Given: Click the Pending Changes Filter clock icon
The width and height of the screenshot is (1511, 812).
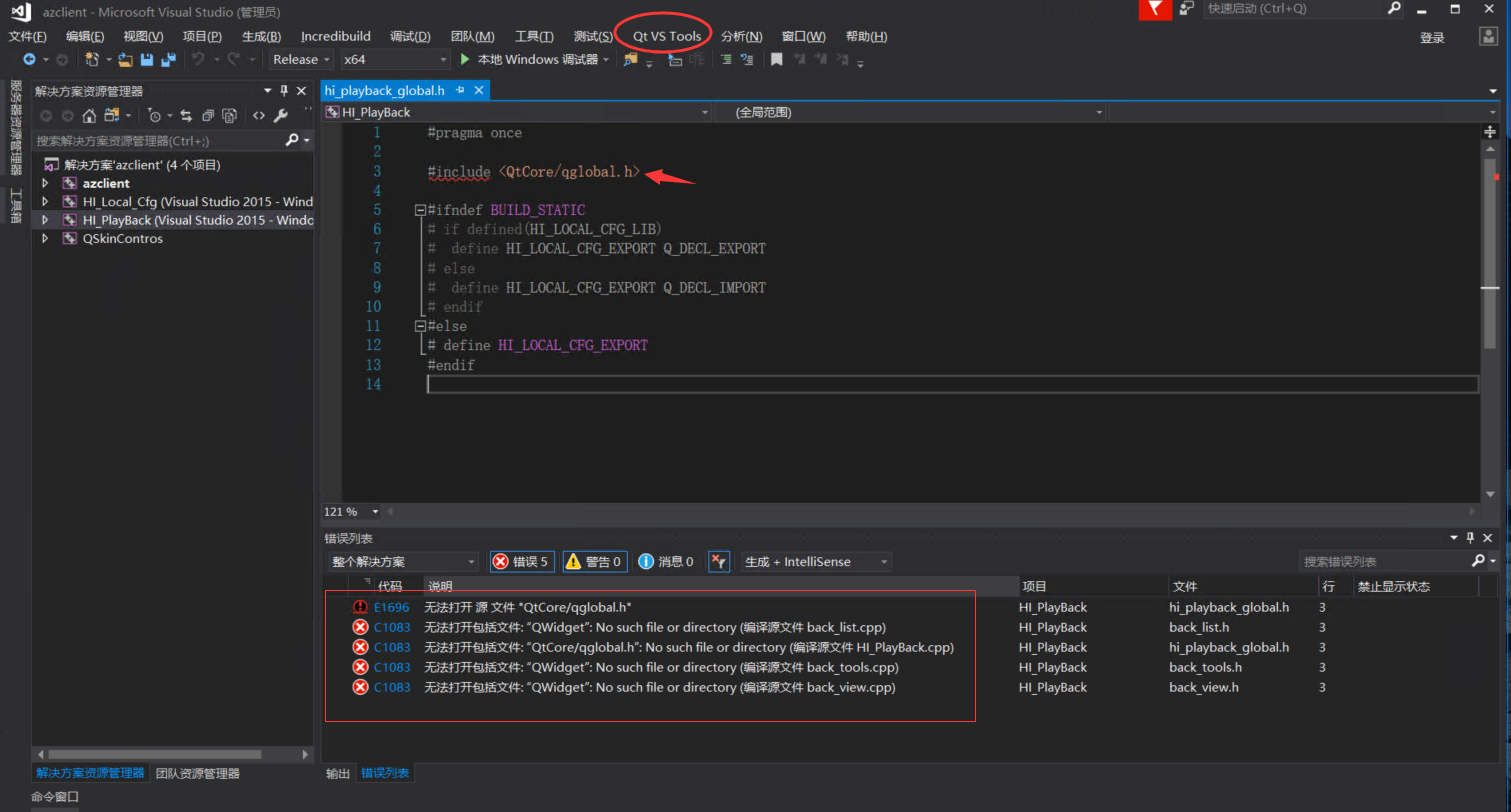Looking at the screenshot, I should tap(154, 115).
